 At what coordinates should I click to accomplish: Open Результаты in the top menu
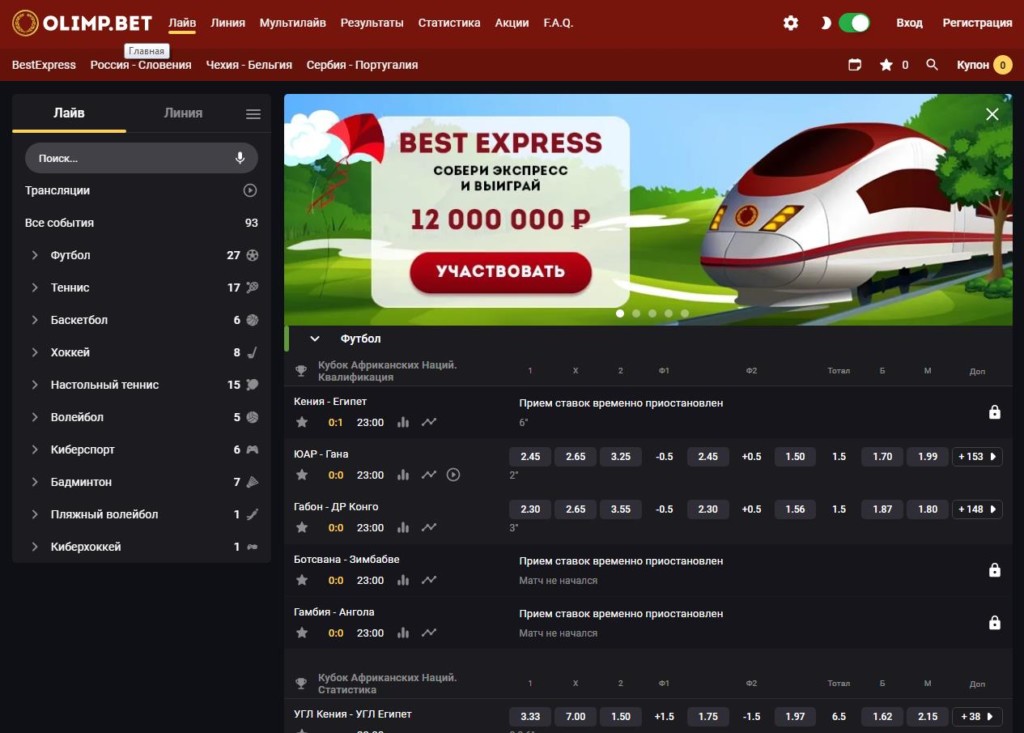click(372, 23)
